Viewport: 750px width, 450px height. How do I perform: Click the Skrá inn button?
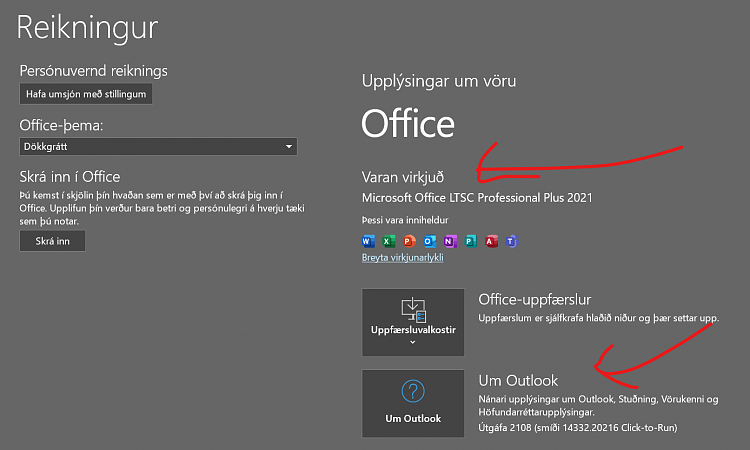click(53, 241)
